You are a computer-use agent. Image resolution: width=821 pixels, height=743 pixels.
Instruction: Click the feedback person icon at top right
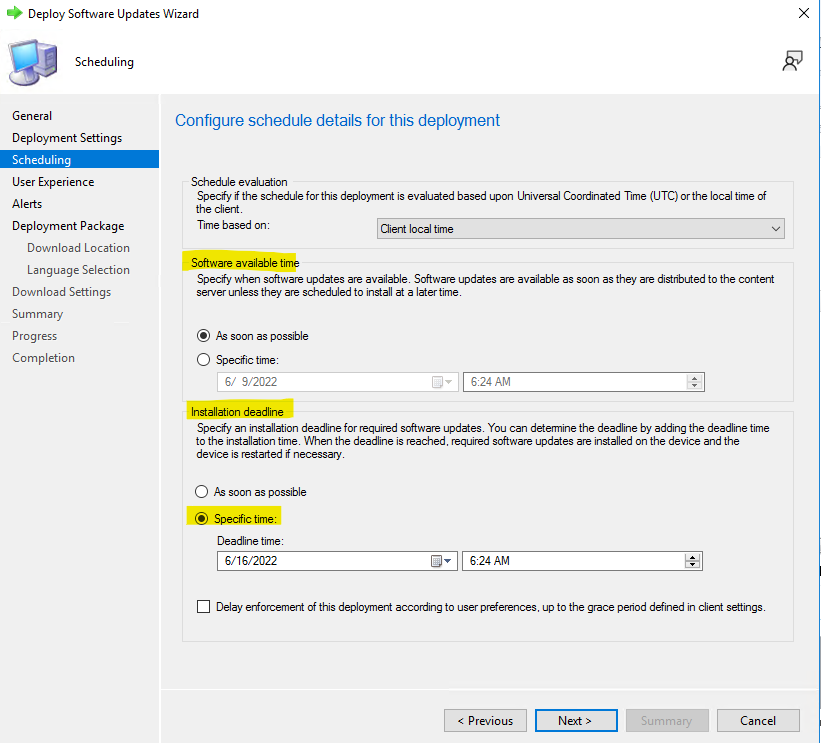[x=792, y=60]
